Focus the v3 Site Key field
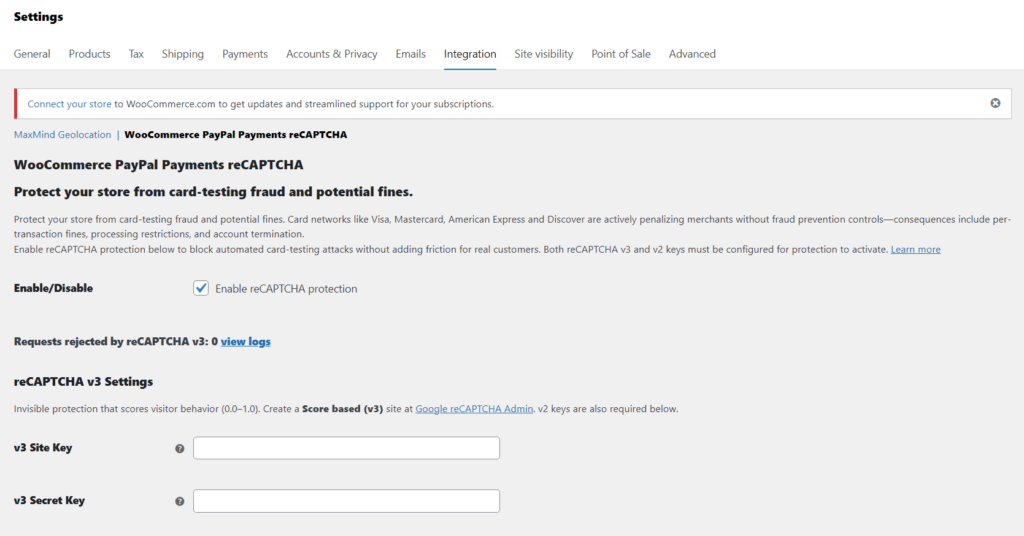The image size is (1024, 536). tap(346, 448)
